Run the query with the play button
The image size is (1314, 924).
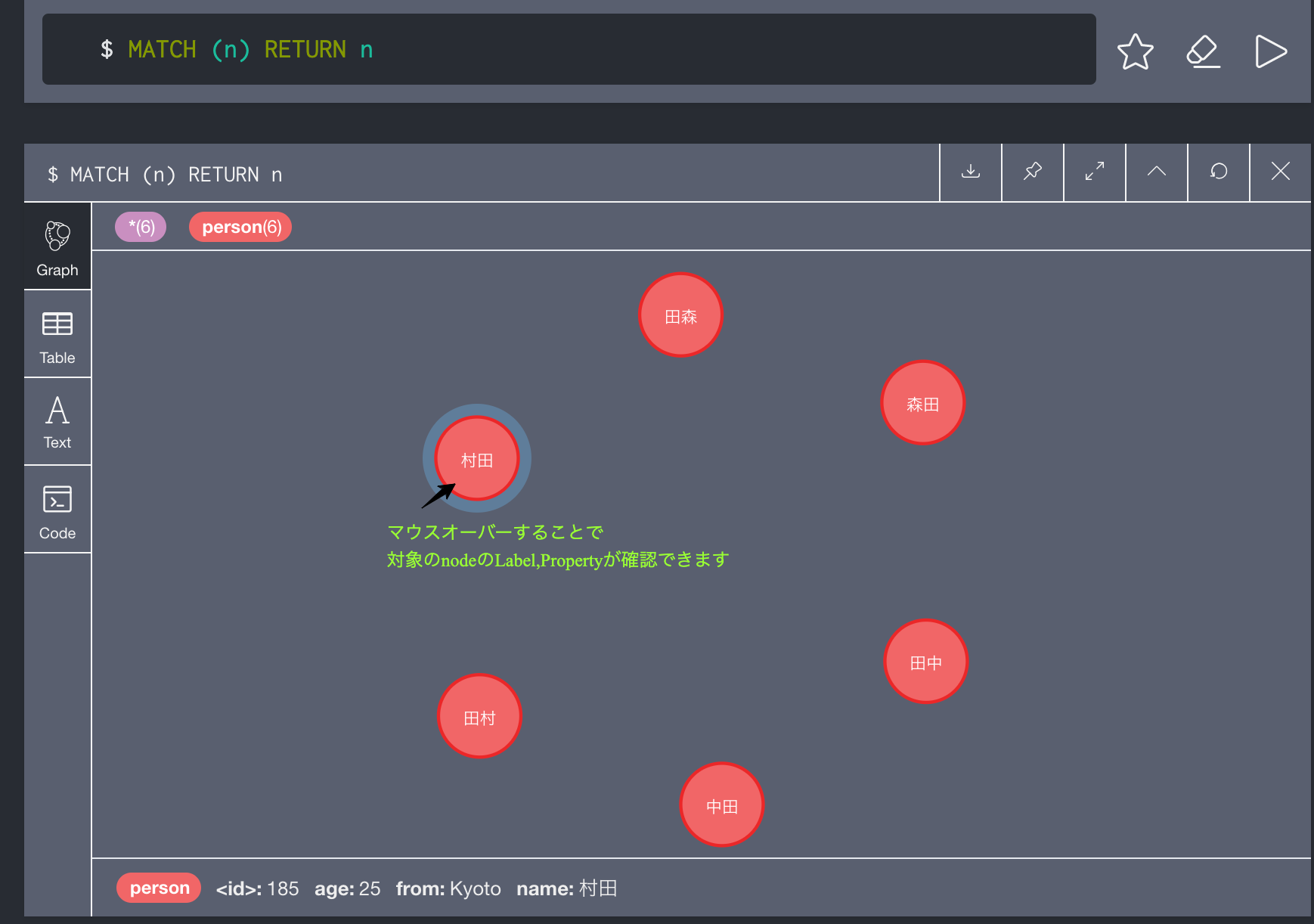(x=1270, y=51)
